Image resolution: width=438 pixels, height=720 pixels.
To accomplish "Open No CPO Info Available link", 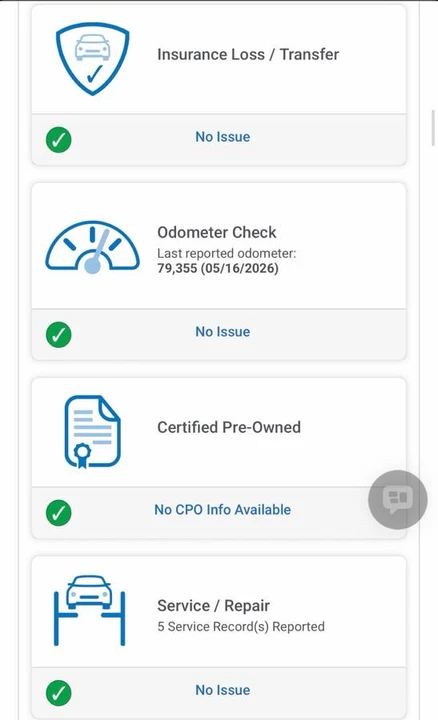I will point(223,510).
